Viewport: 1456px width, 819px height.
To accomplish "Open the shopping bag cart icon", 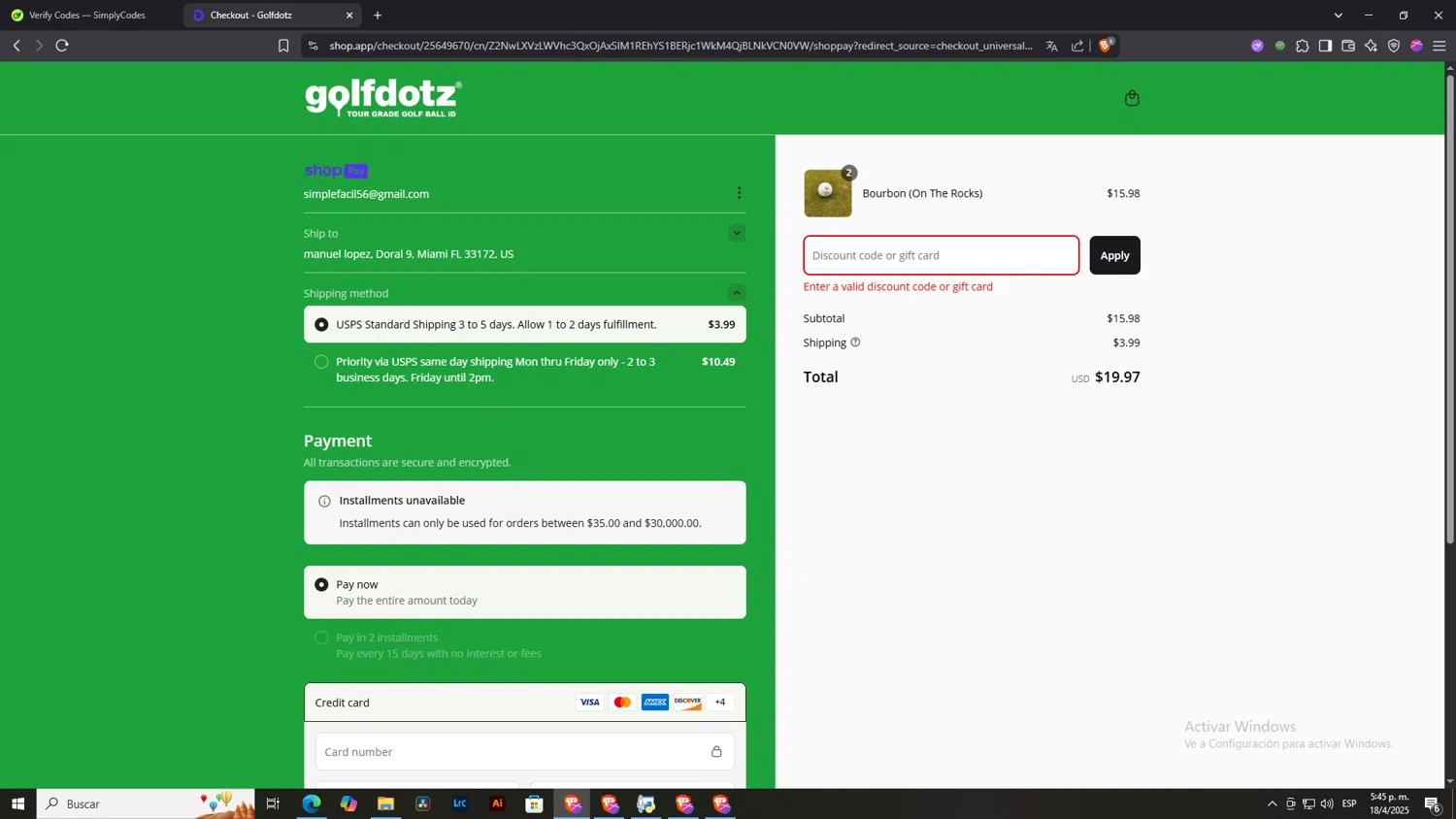I will click(x=1132, y=98).
